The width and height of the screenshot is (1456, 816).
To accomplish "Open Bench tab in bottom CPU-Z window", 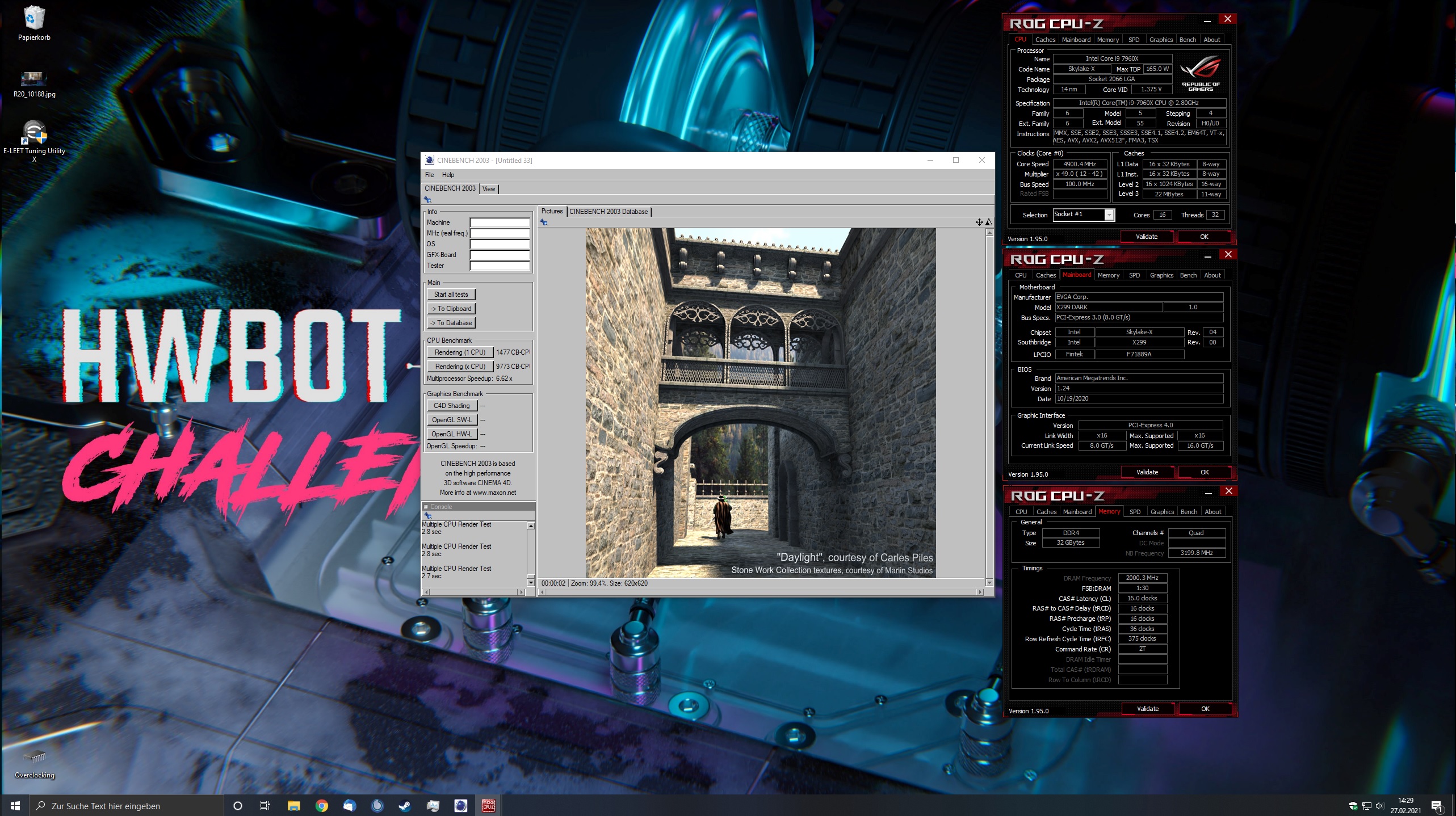I will (1189, 512).
